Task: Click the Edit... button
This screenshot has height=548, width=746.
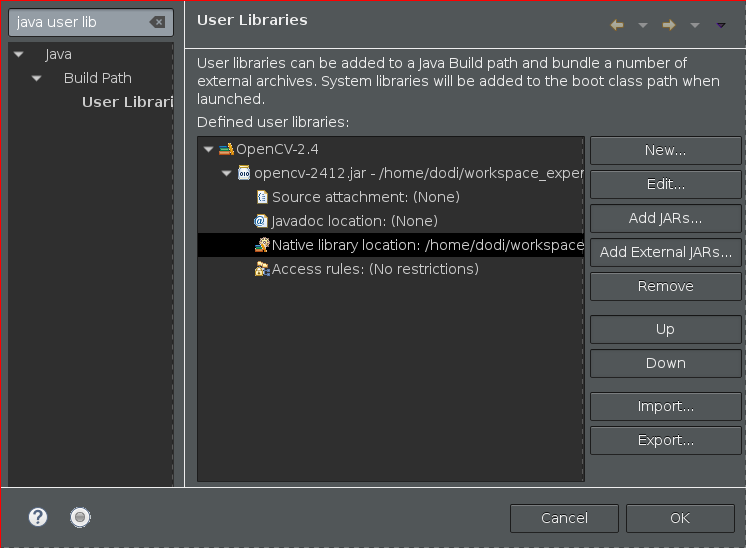Action: pos(666,184)
